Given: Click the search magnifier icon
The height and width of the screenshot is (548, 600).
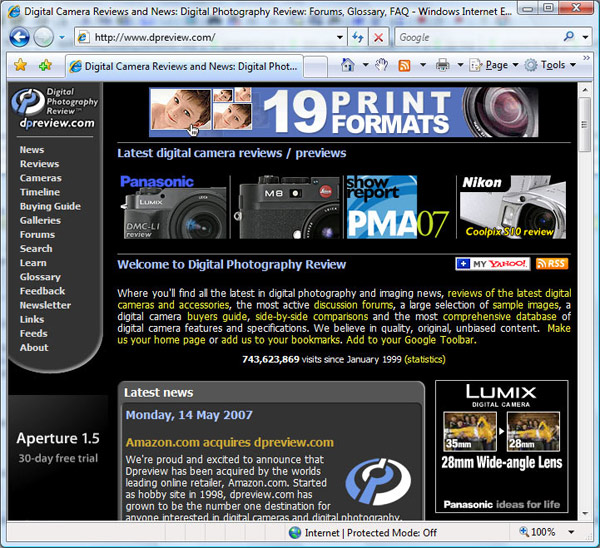Looking at the screenshot, I should [569, 37].
